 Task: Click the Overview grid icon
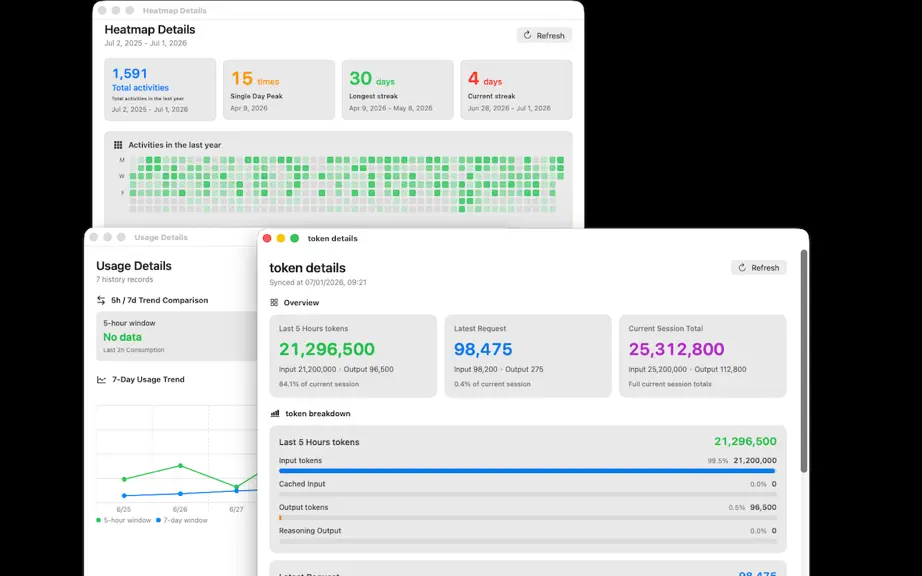274,303
